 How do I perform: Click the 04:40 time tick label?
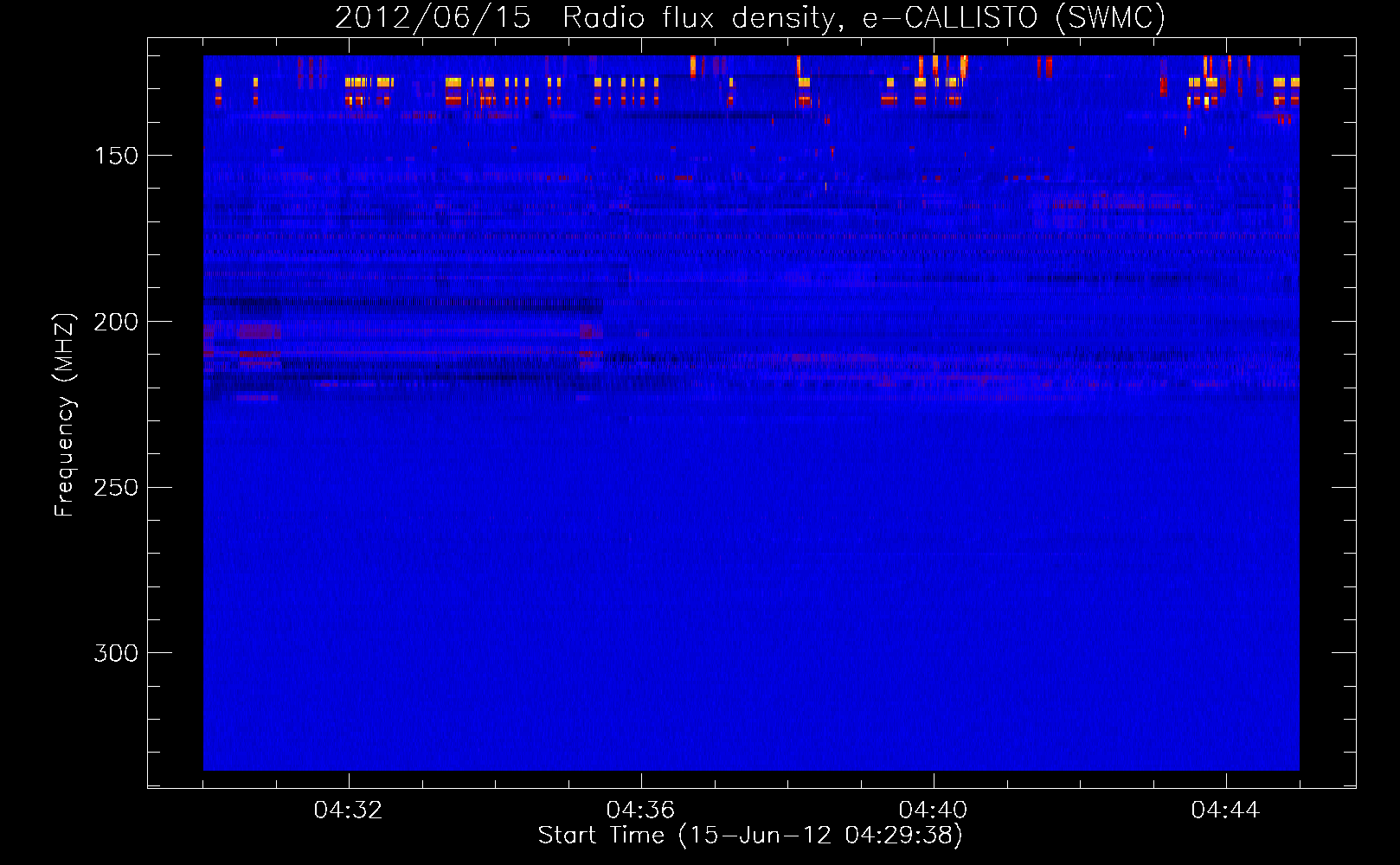(x=933, y=811)
